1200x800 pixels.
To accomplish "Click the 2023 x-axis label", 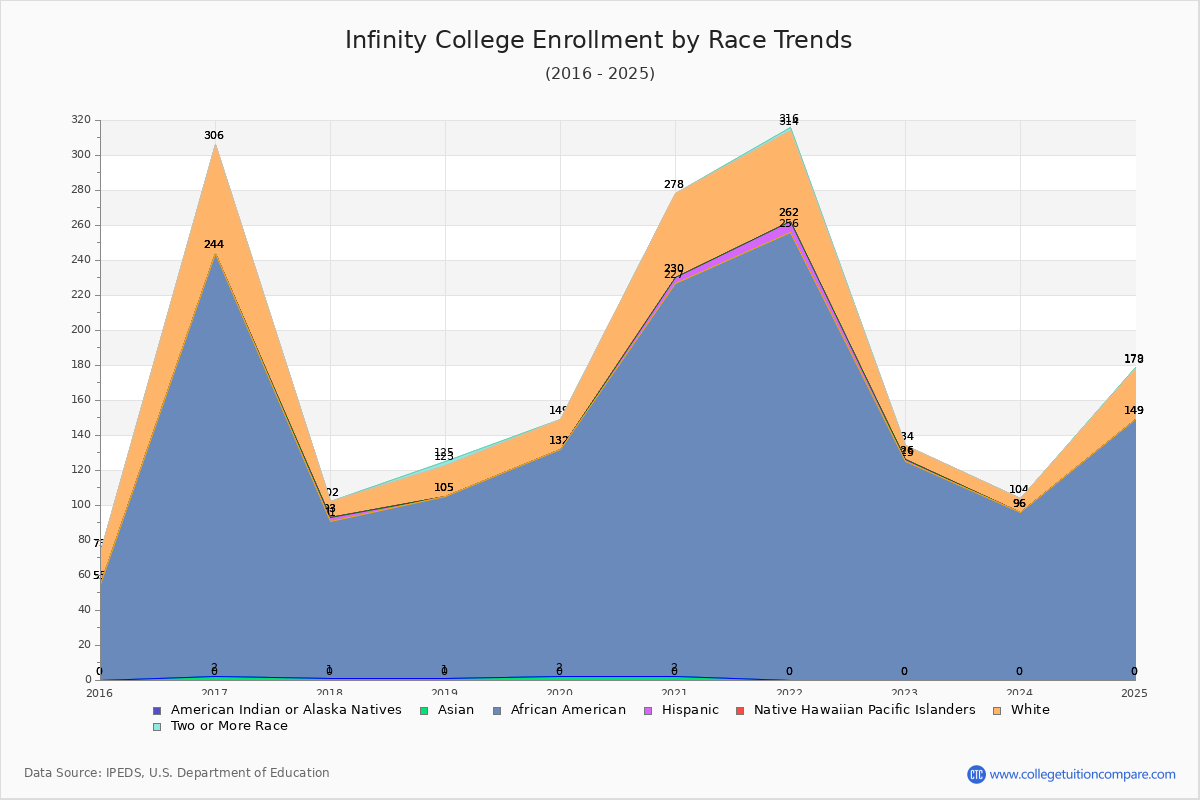I will (904, 693).
